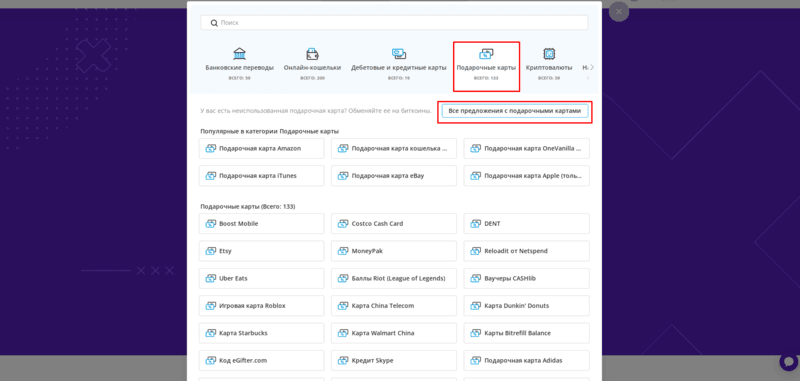Select Подарочная карта Apple option
The height and width of the screenshot is (381, 800).
pyautogui.click(x=527, y=175)
